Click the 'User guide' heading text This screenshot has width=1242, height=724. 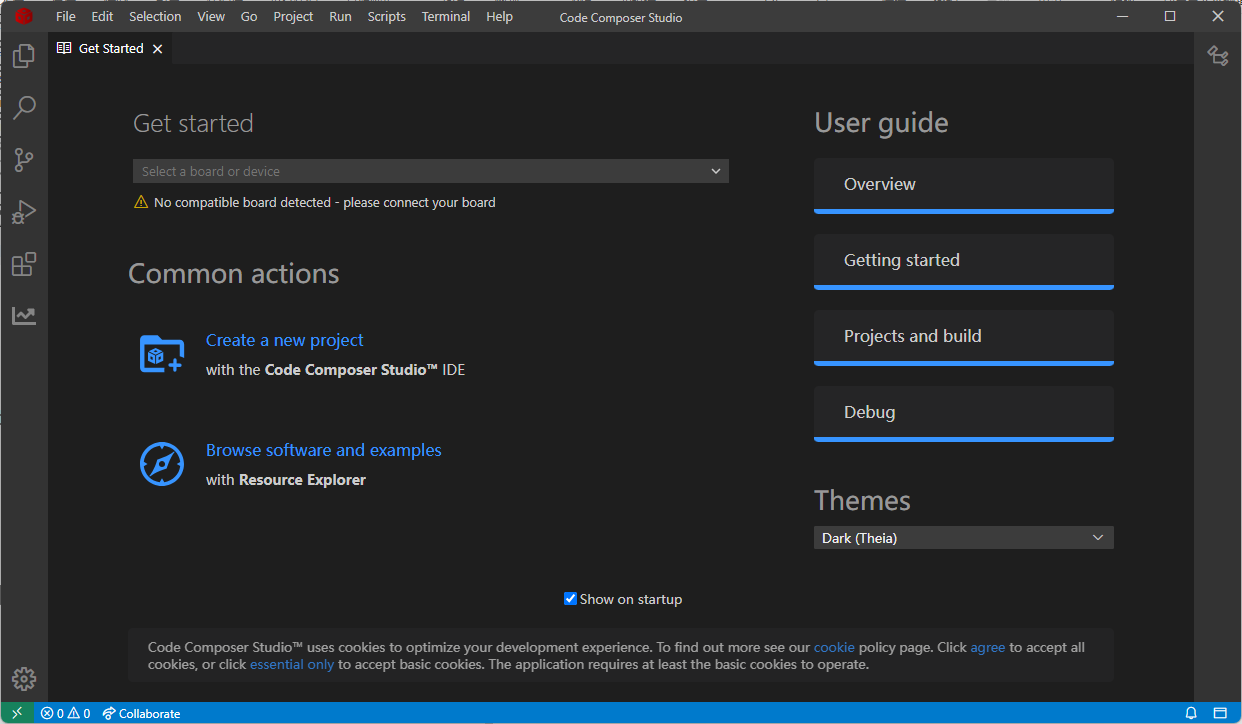(x=882, y=123)
